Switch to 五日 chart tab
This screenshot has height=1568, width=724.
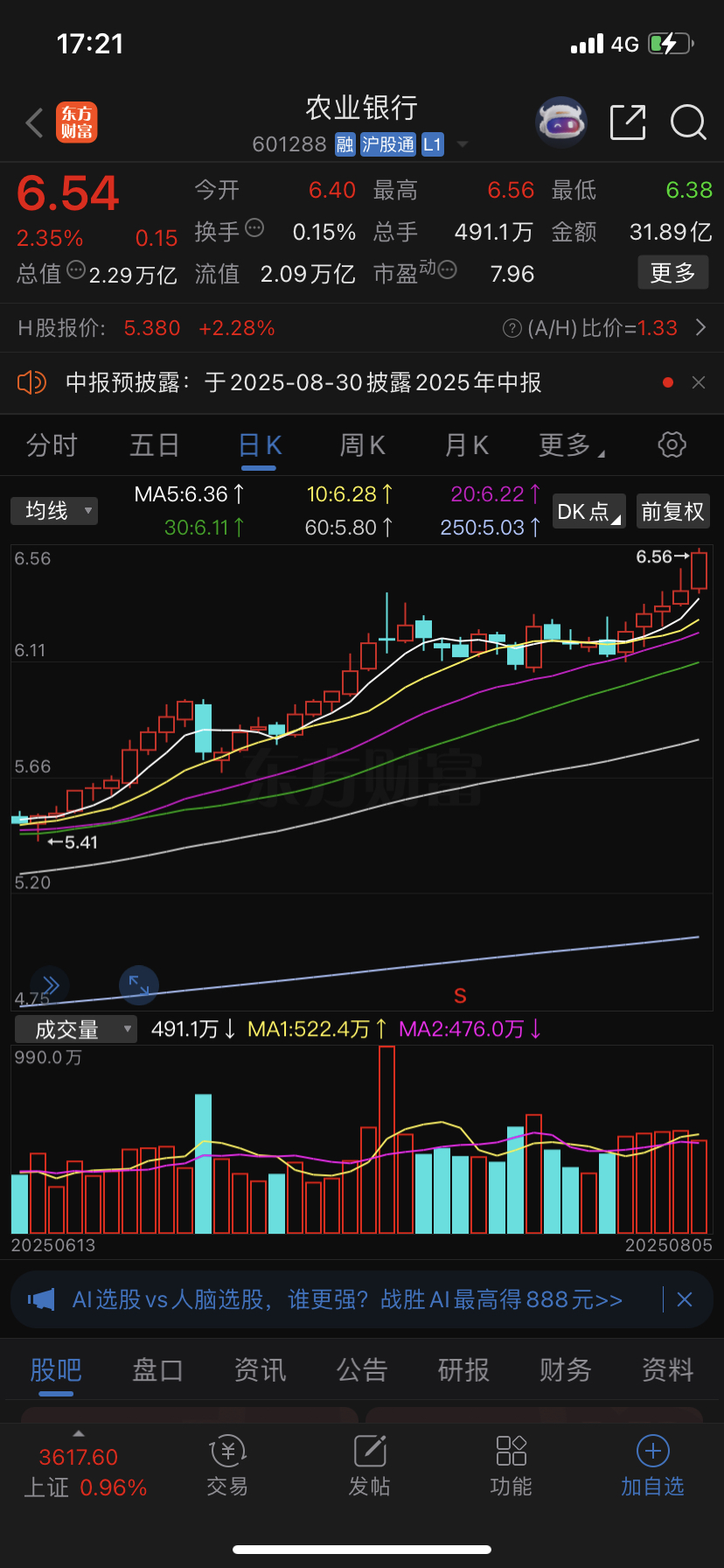click(x=155, y=445)
